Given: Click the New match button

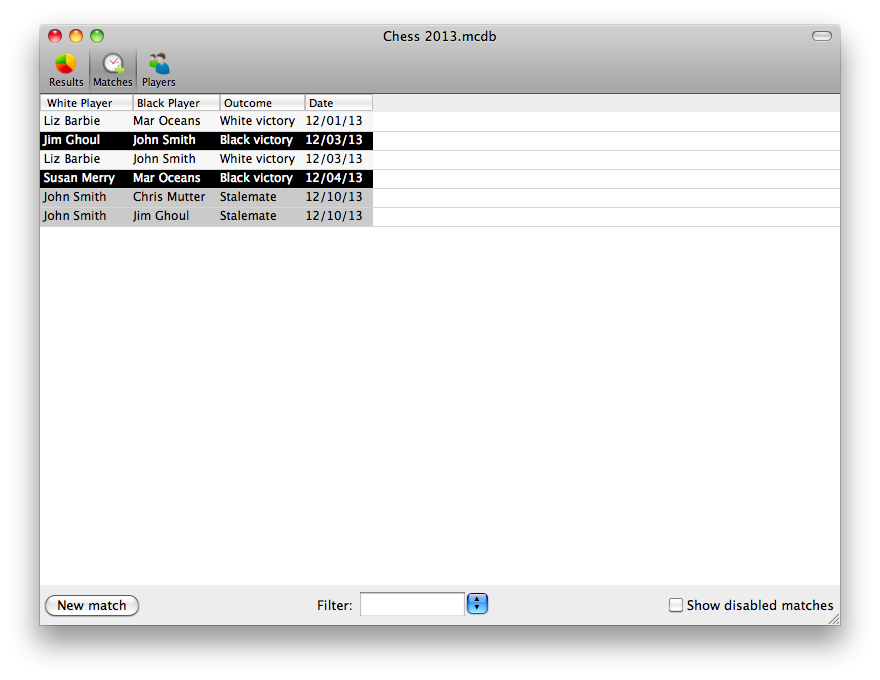Looking at the screenshot, I should coord(92,605).
